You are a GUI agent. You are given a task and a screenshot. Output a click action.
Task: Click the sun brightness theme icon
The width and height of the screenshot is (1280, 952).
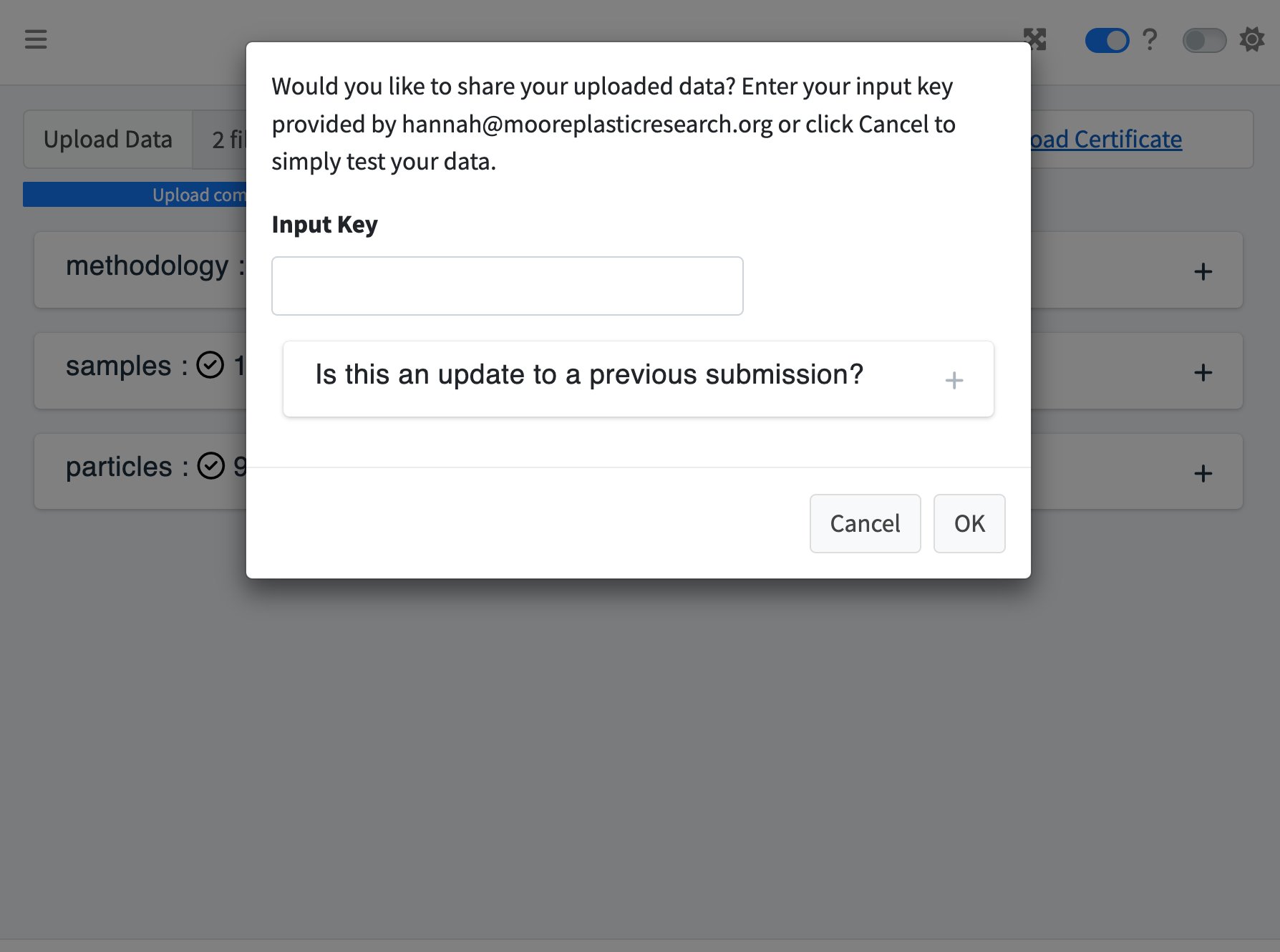coord(1252,39)
